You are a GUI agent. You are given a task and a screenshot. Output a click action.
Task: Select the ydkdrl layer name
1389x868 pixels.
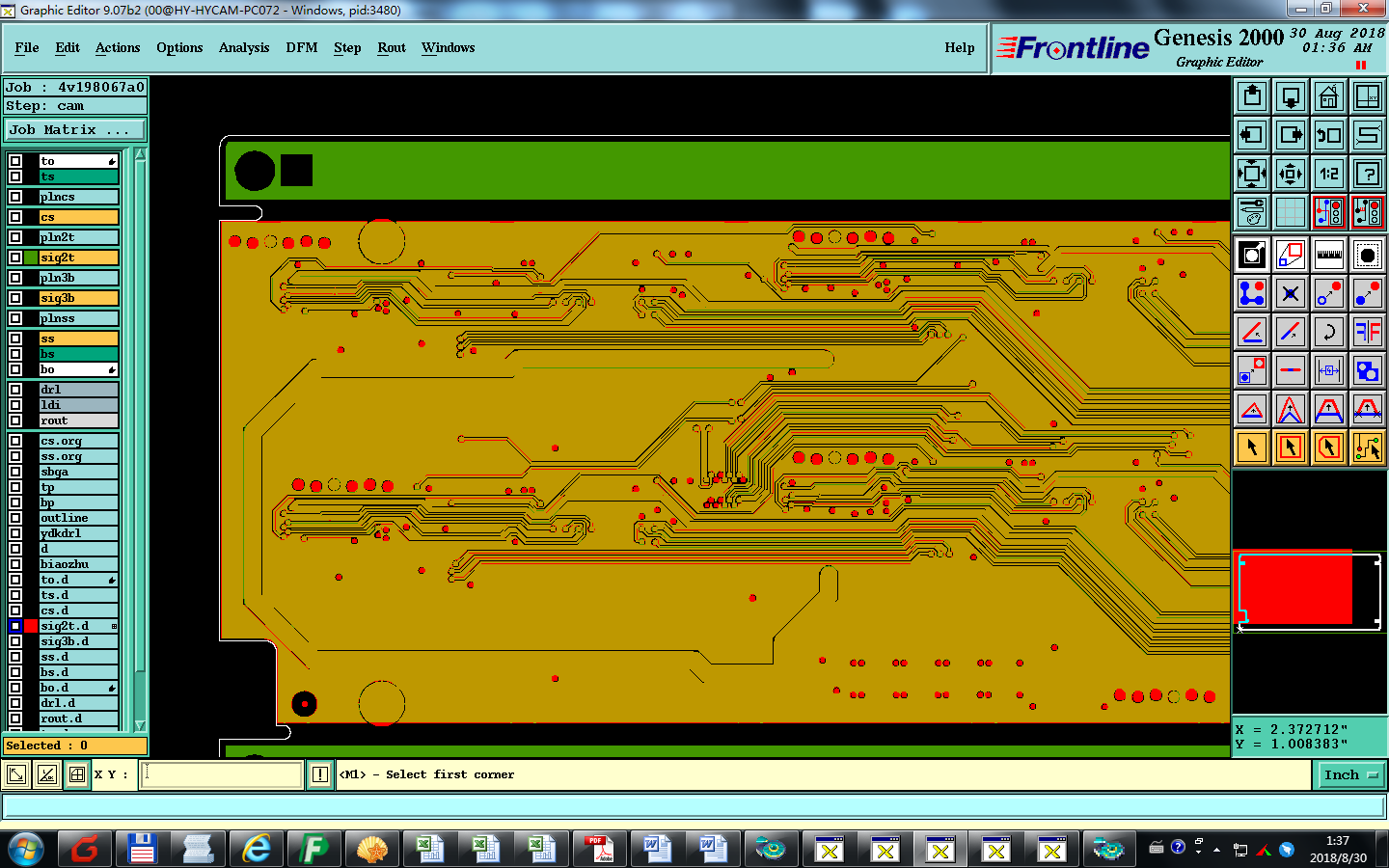[79, 533]
